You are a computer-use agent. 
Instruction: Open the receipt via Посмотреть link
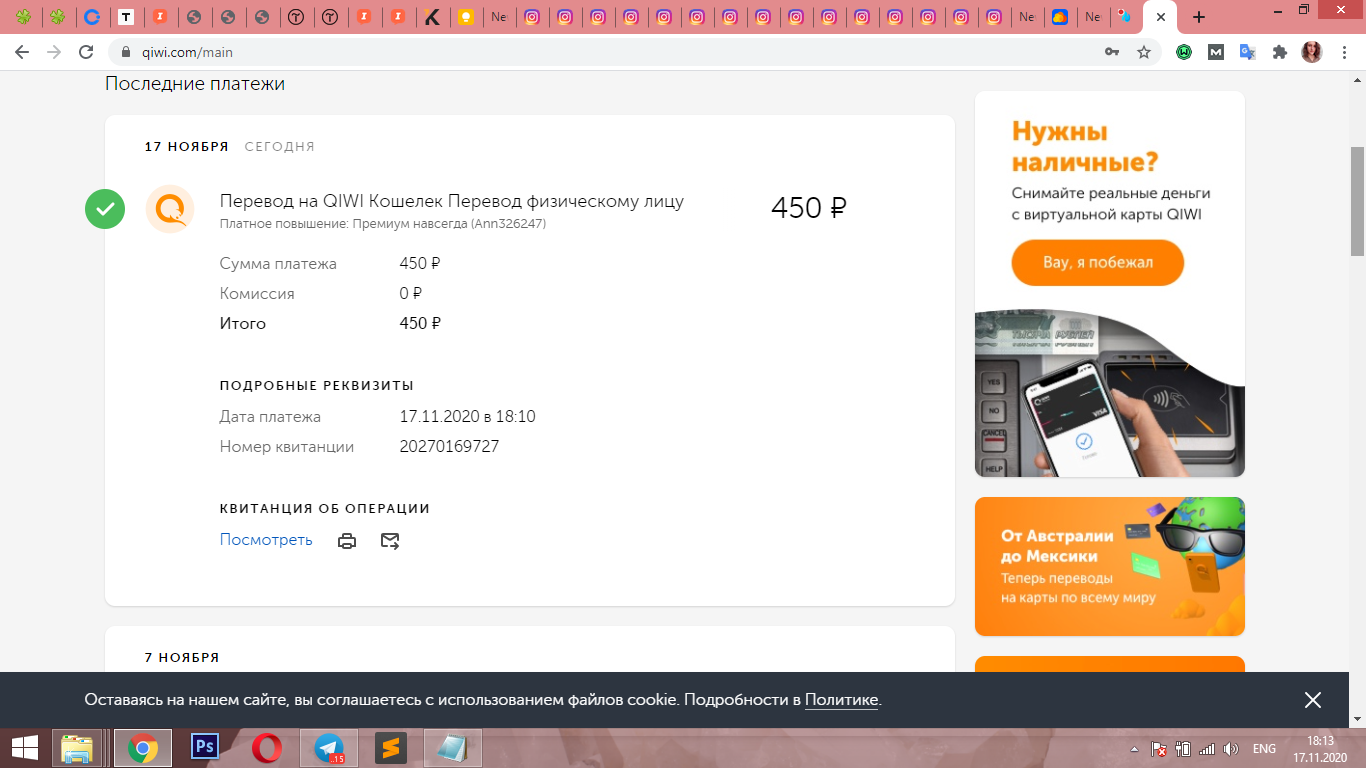click(266, 540)
